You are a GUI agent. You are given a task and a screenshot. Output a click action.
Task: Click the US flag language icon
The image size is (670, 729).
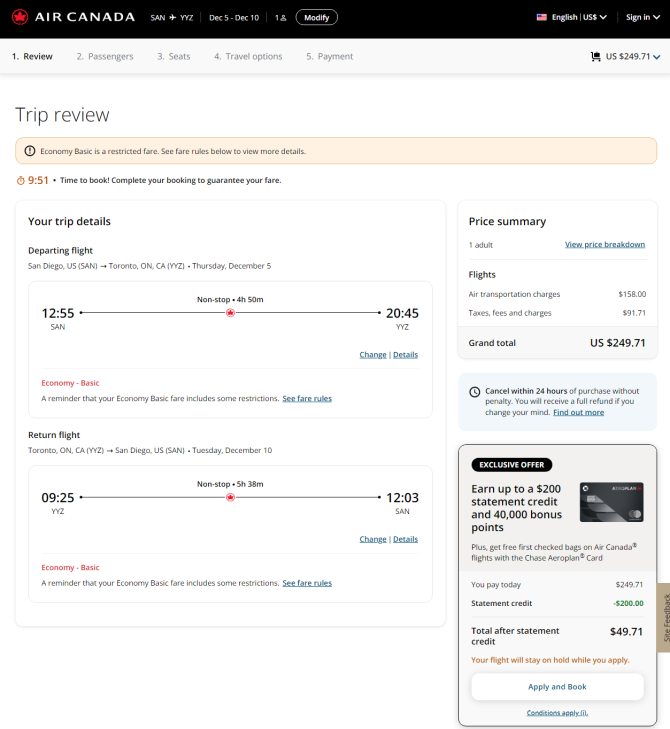(x=542, y=17)
